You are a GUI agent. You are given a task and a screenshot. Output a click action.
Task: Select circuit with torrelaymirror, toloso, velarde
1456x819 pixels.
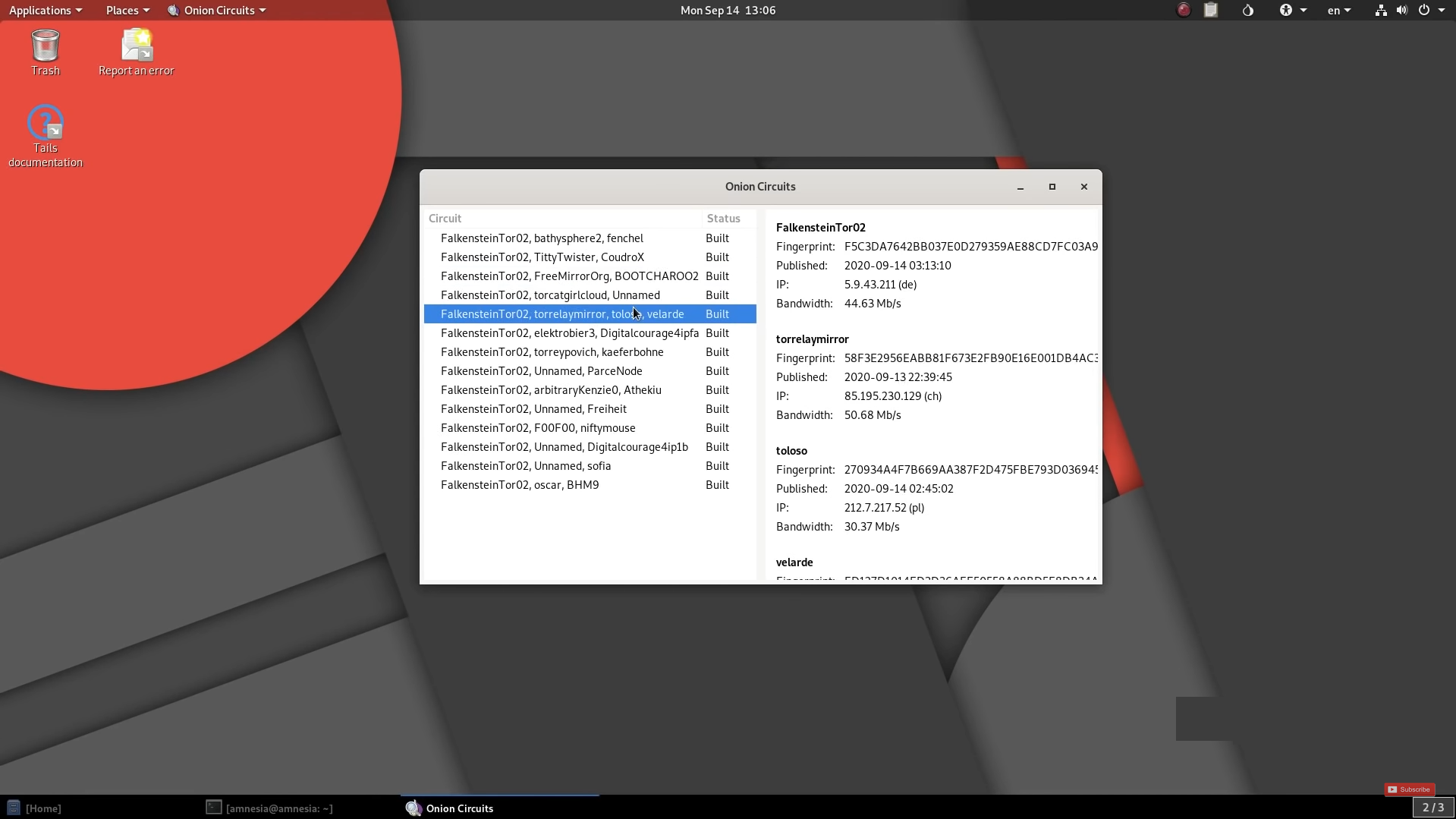(x=590, y=314)
